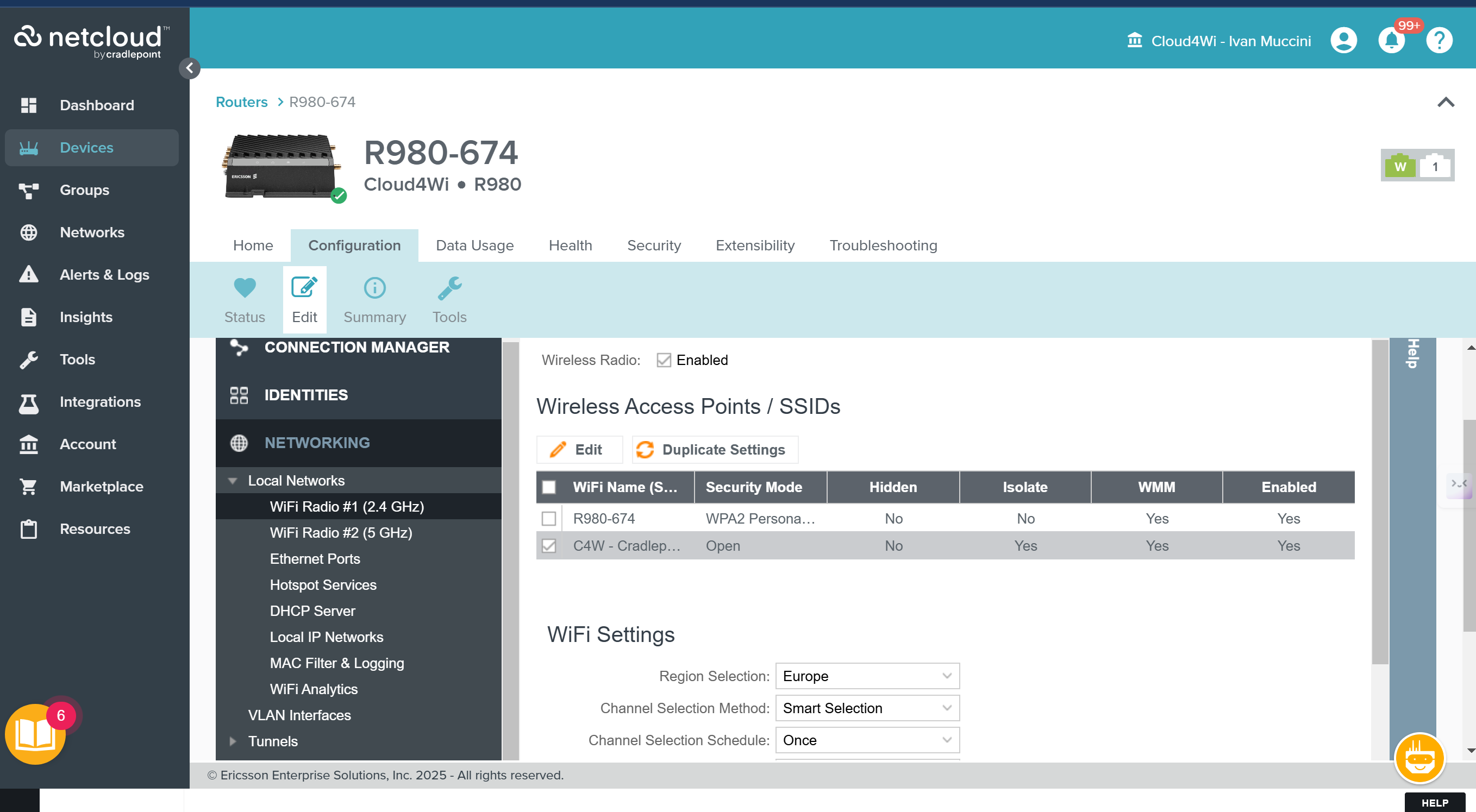Click the user profile avatar icon
1476x812 pixels.
coord(1343,41)
